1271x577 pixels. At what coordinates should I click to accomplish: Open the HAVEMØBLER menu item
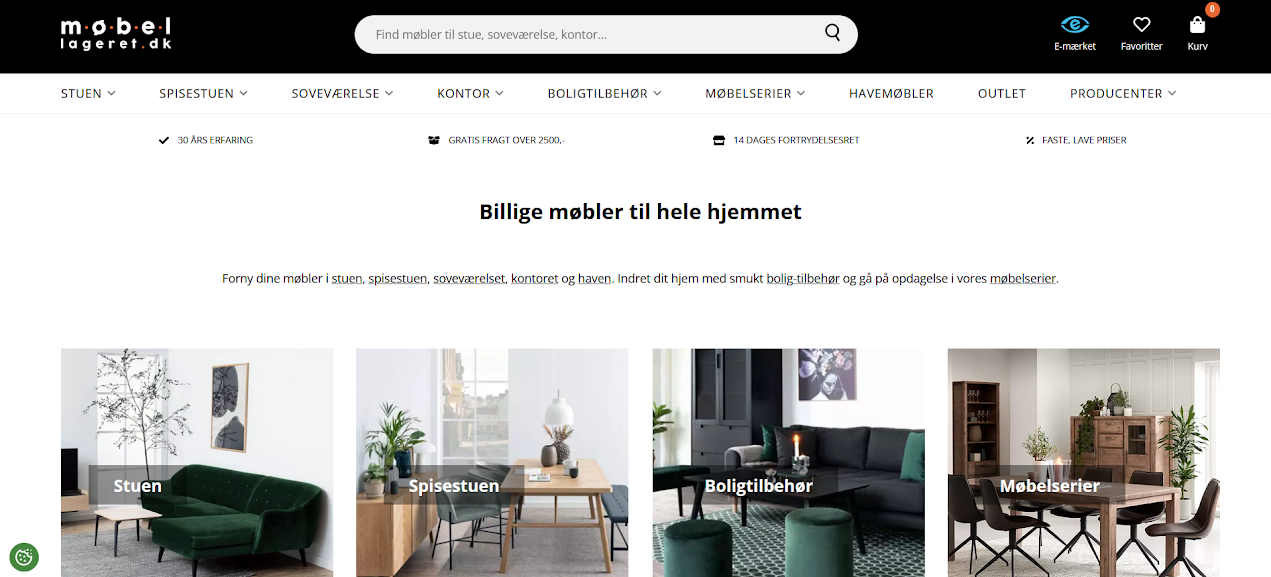point(891,93)
